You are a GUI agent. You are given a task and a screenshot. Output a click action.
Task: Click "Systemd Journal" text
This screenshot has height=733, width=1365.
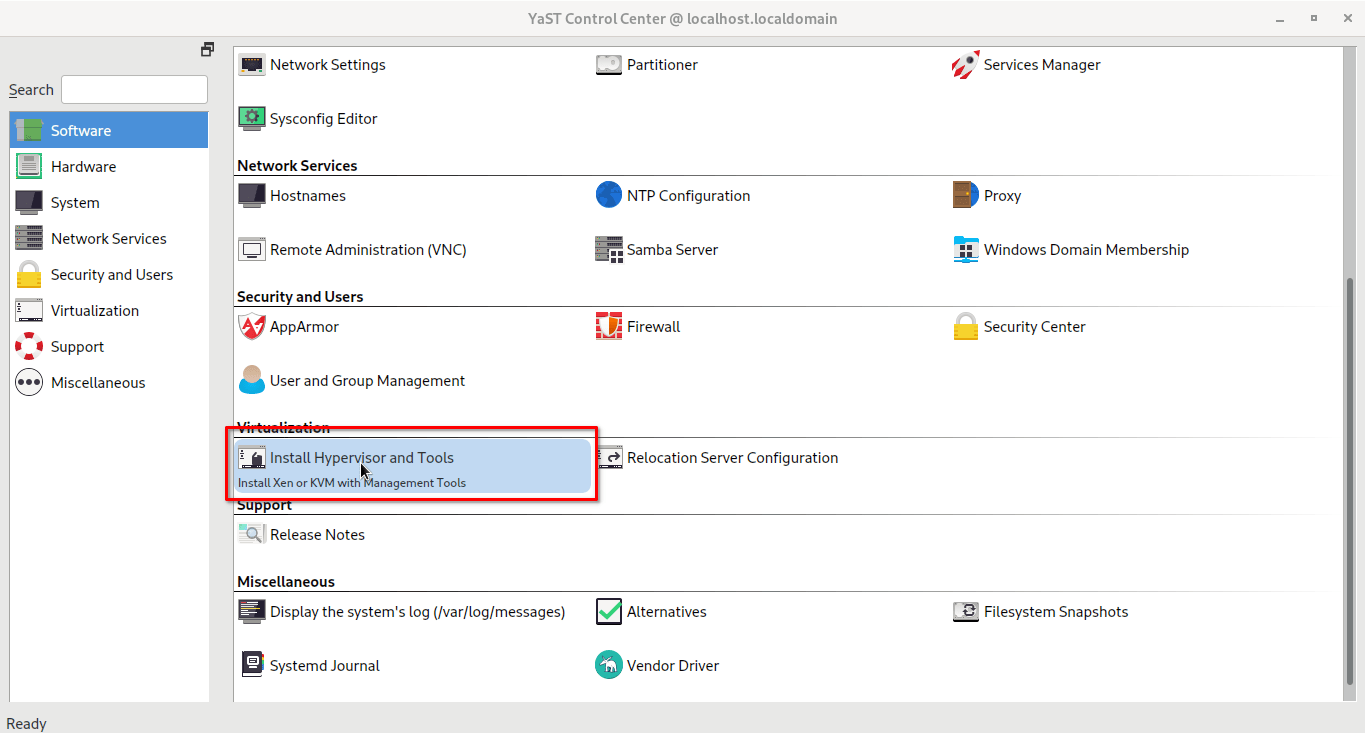(x=325, y=666)
